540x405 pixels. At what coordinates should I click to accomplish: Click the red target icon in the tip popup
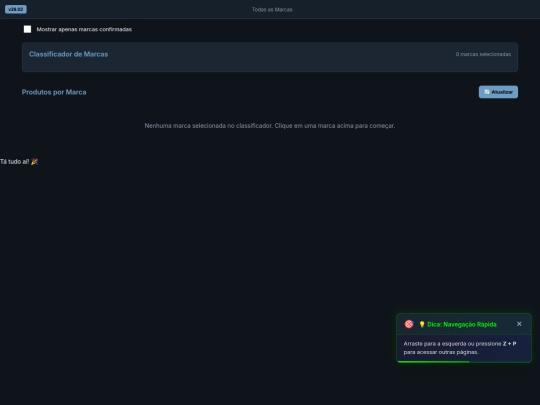tap(409, 324)
